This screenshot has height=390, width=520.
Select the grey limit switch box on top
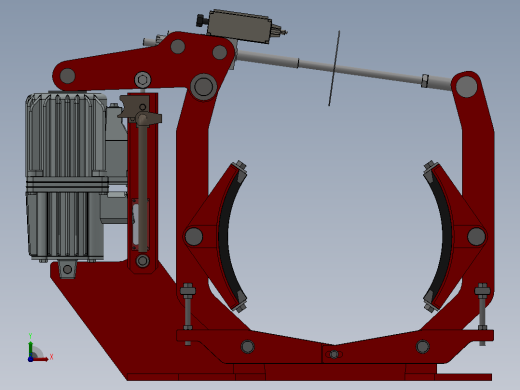click(239, 27)
